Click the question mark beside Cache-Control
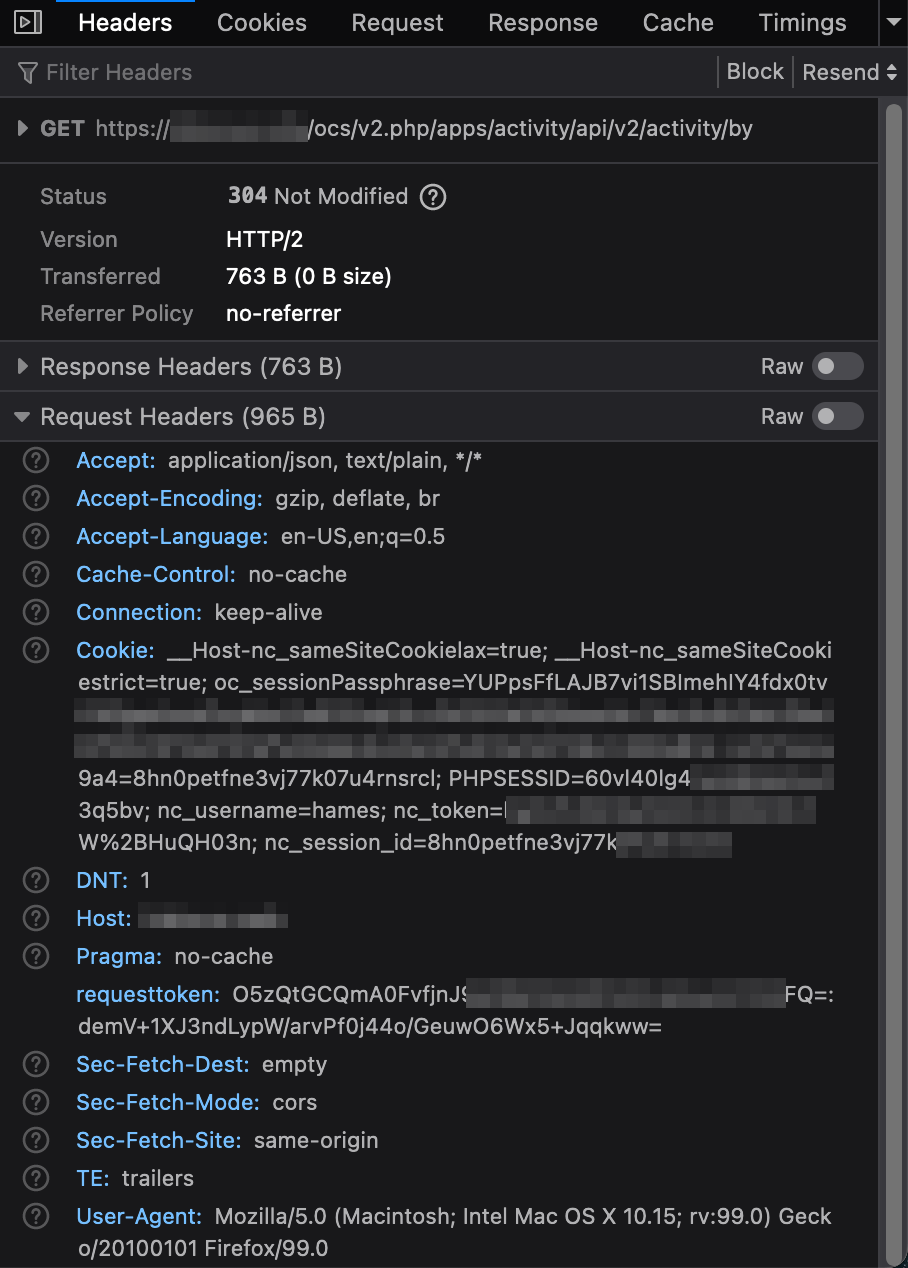Screen dimensions: 908x1268 [35, 574]
